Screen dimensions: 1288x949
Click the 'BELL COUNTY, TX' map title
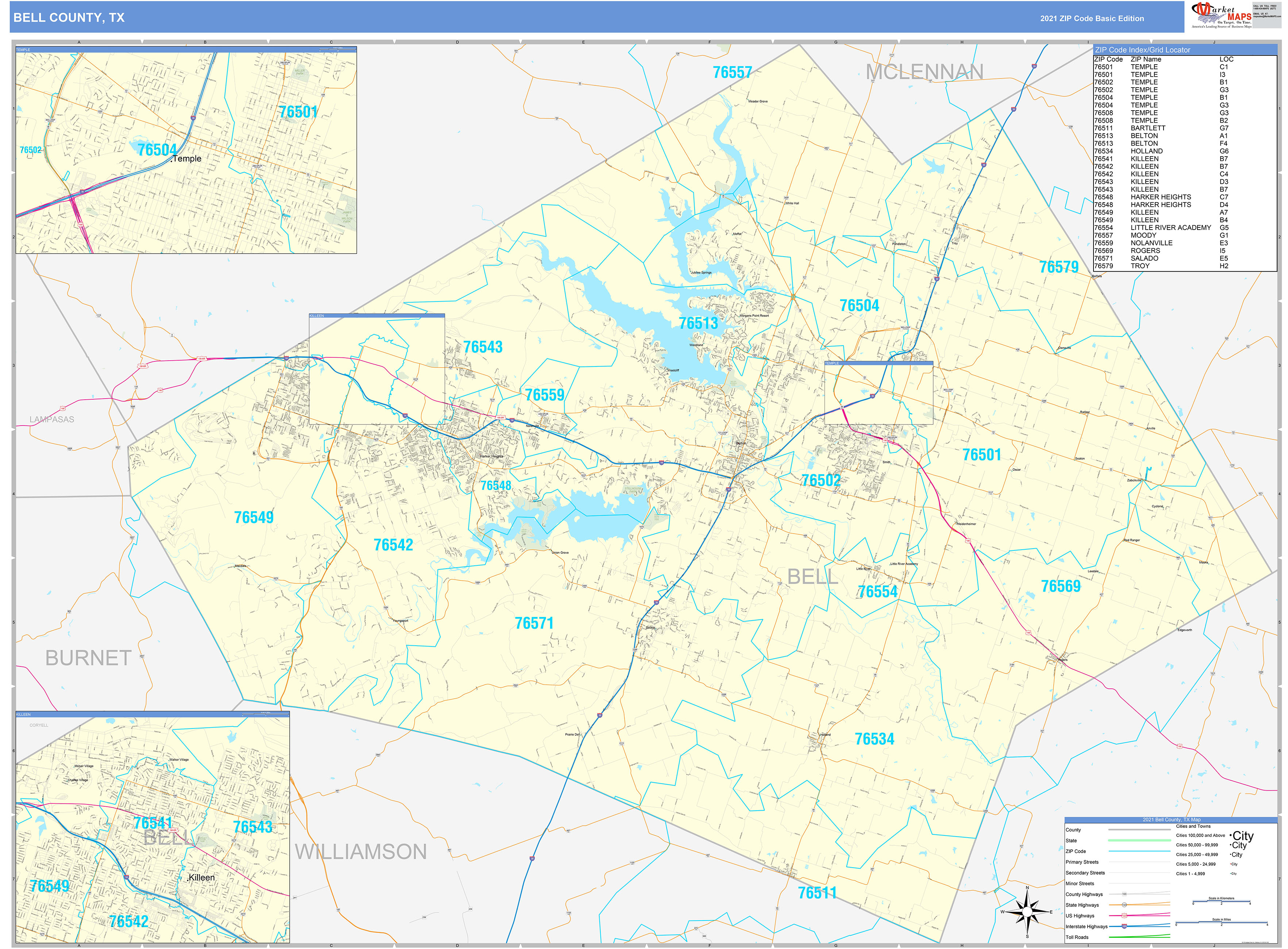coord(69,18)
